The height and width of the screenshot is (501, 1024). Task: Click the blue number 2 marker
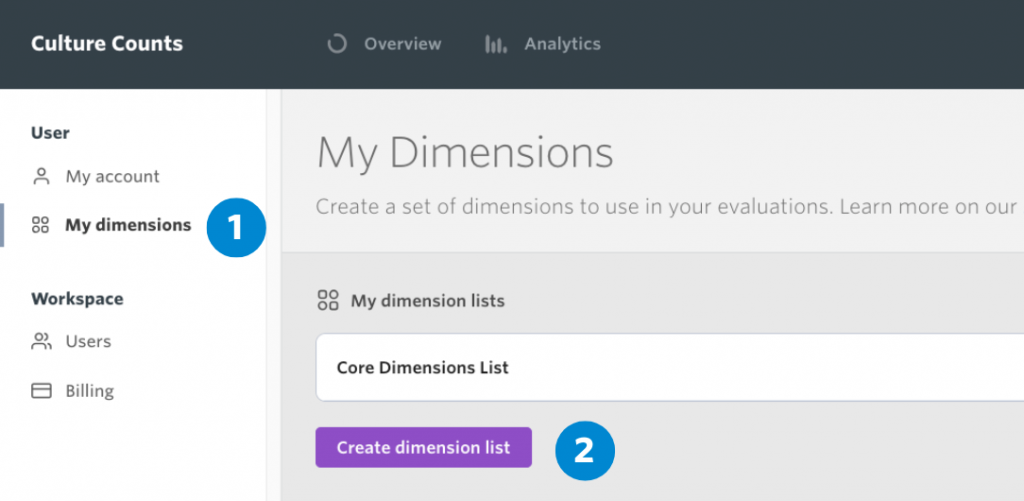click(584, 451)
